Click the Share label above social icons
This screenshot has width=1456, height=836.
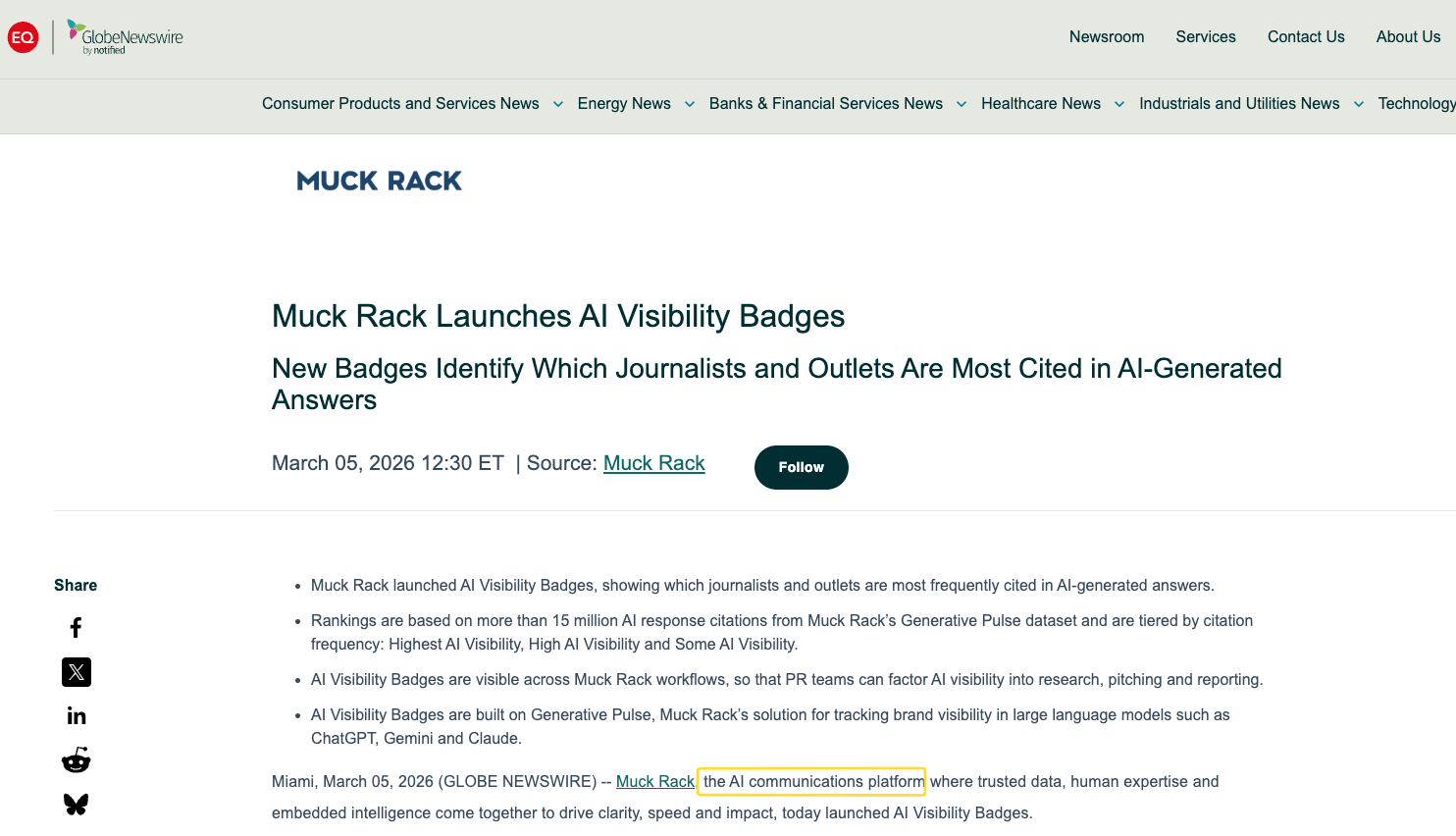76,585
